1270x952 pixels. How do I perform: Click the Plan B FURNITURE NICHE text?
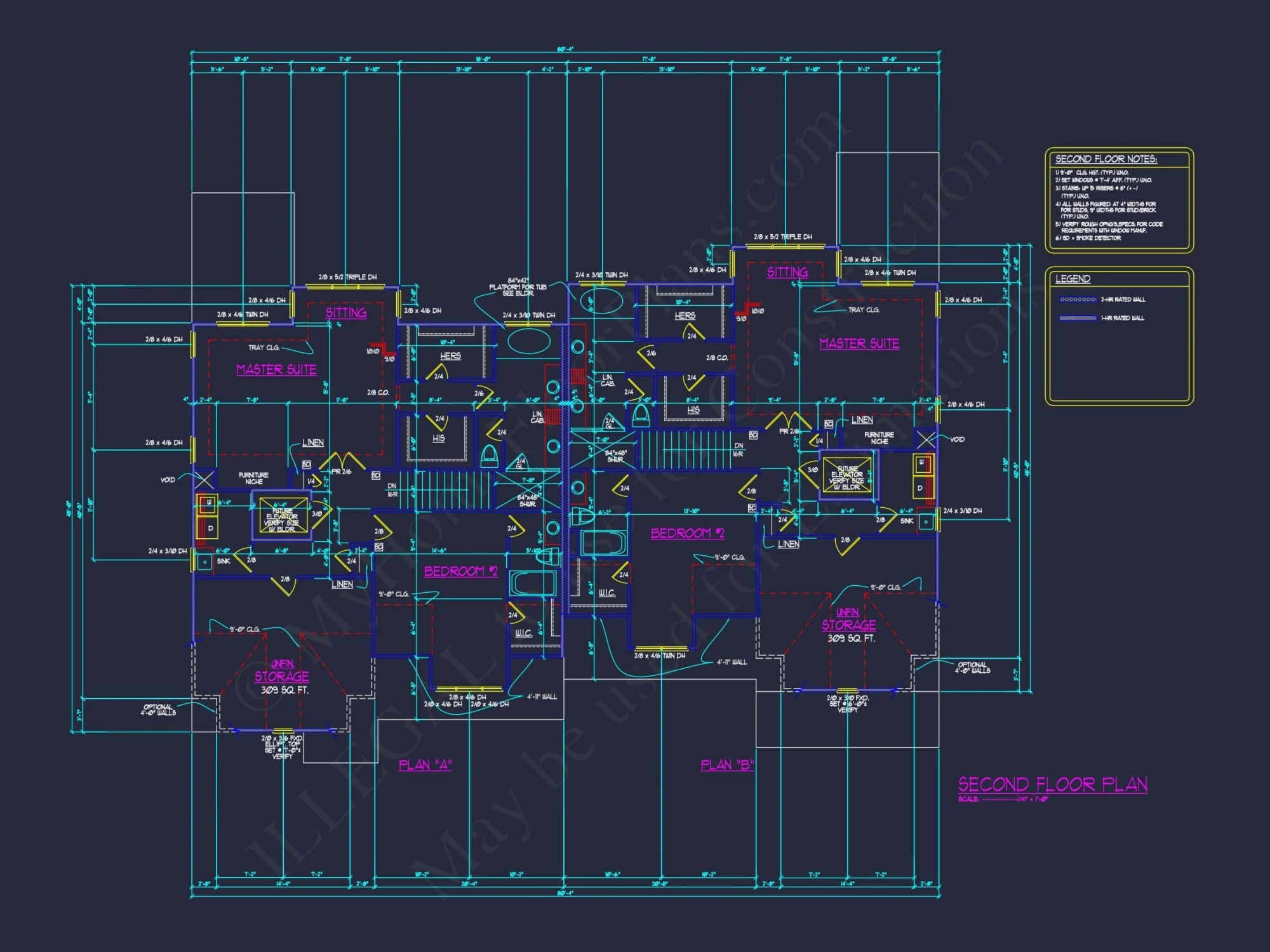(x=879, y=438)
